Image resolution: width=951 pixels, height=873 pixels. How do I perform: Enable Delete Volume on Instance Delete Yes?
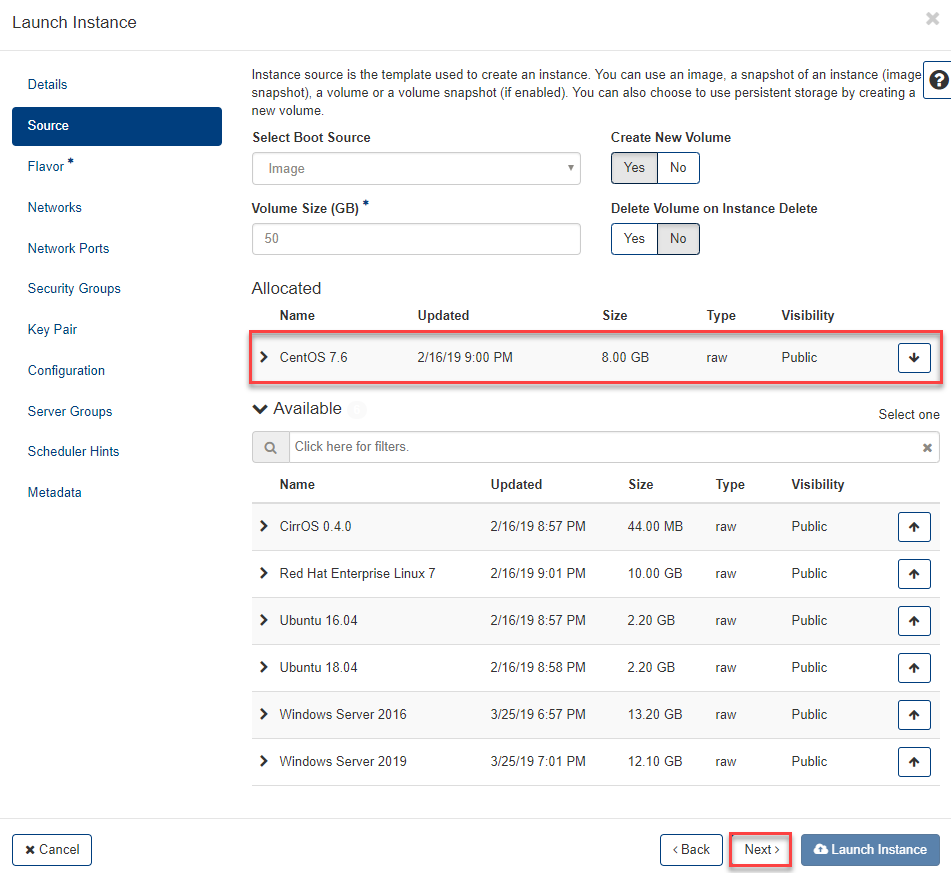(634, 239)
